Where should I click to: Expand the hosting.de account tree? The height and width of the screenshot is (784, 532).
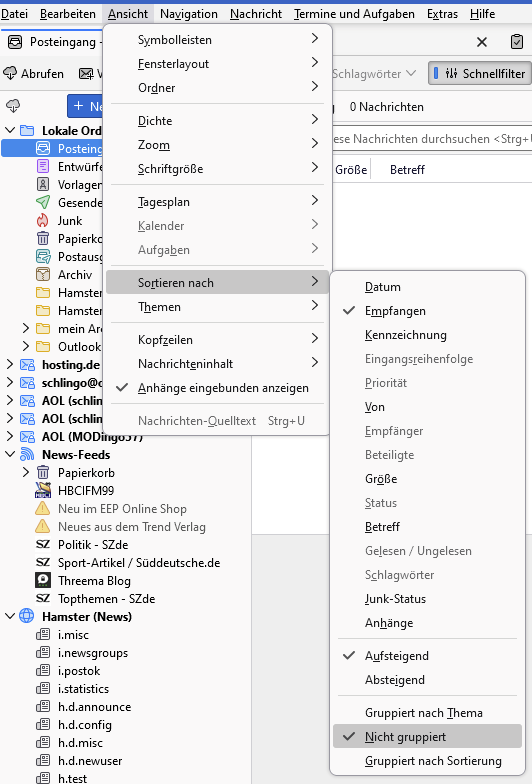pos(10,364)
